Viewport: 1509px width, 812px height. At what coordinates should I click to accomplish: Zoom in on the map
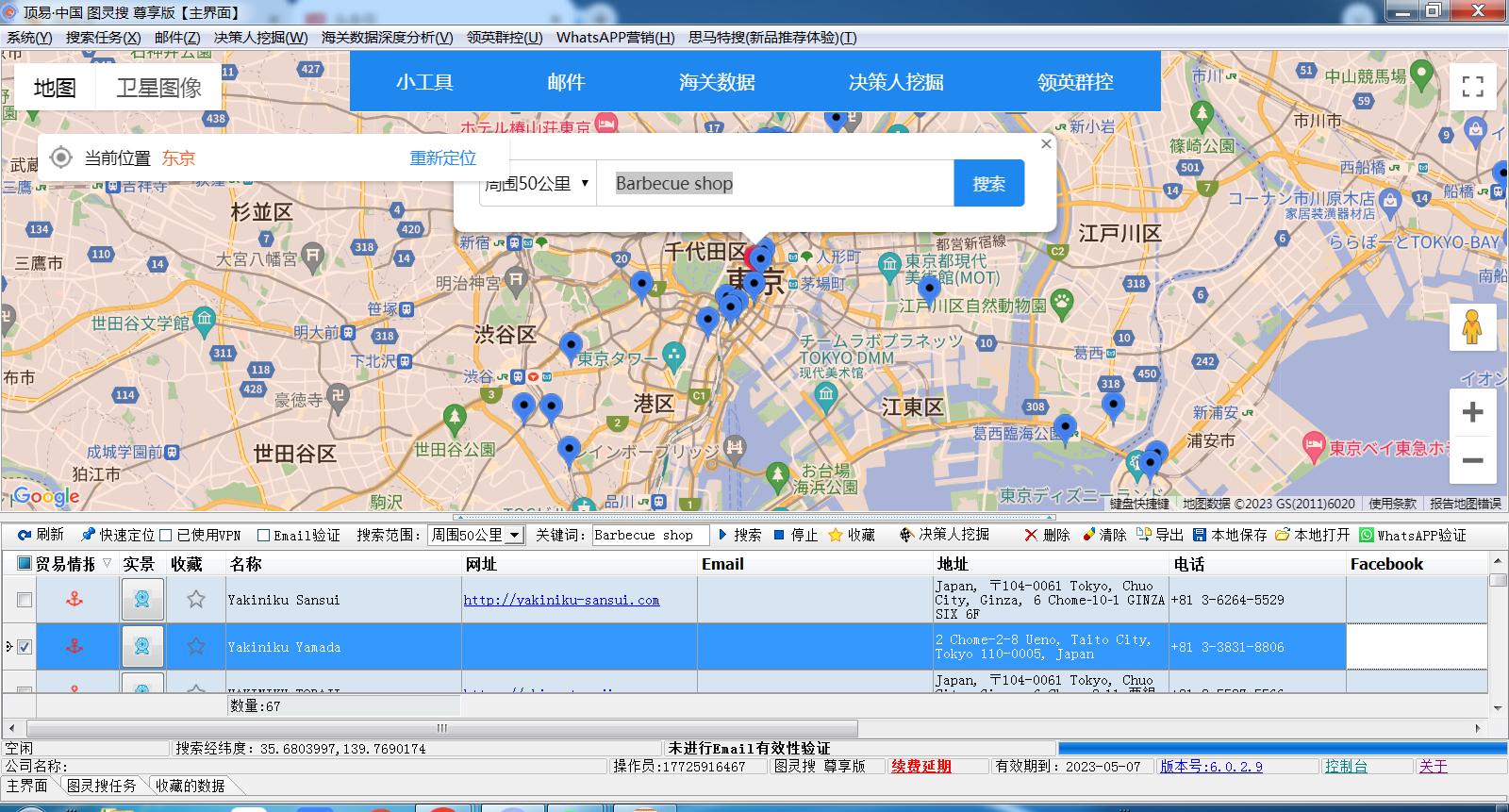click(x=1472, y=412)
